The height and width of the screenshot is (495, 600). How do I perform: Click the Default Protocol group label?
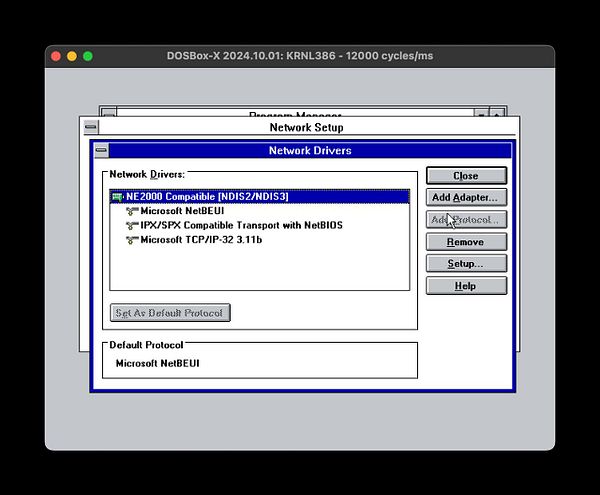[x=146, y=345]
